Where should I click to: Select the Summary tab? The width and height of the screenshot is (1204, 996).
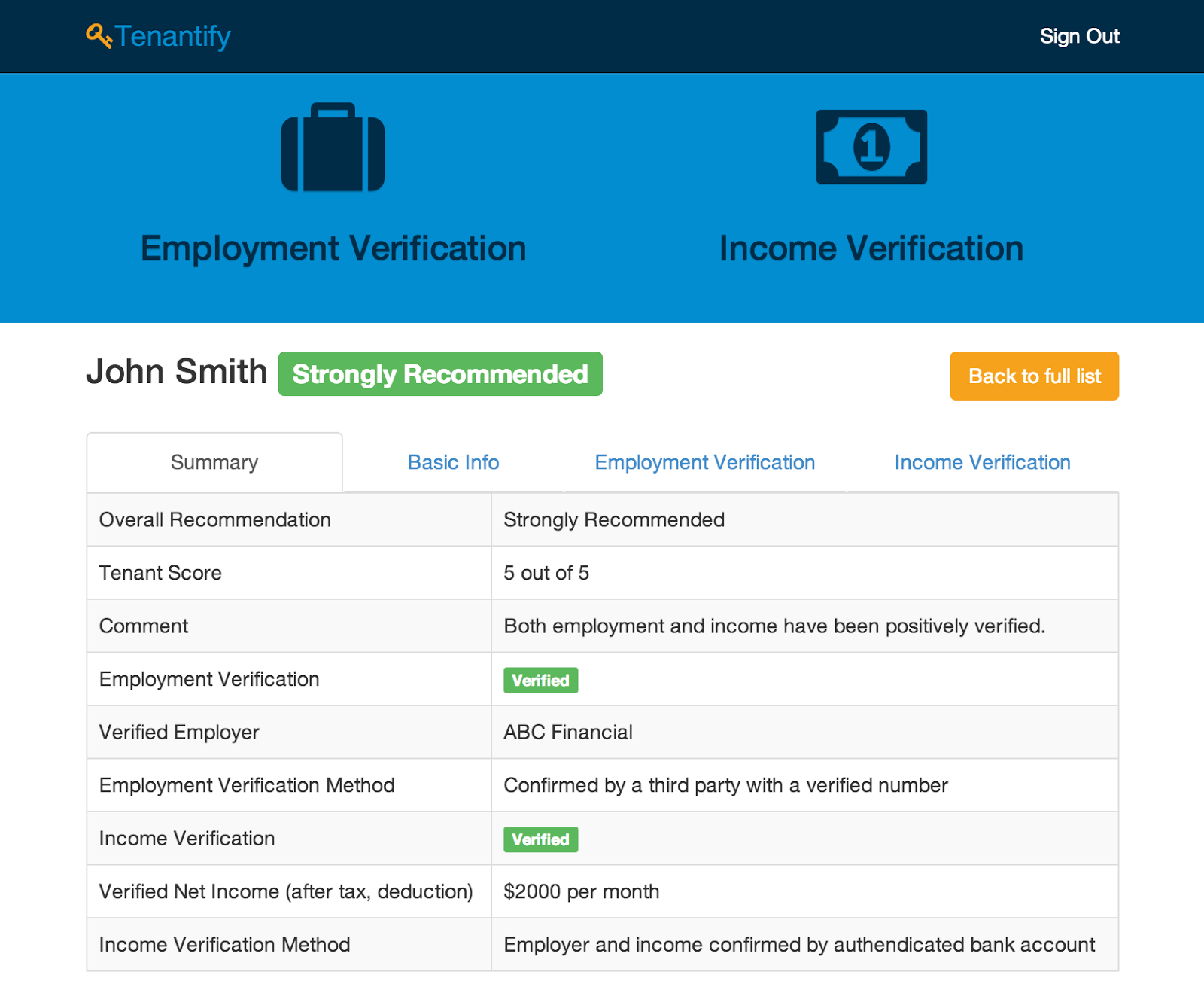coord(214,462)
